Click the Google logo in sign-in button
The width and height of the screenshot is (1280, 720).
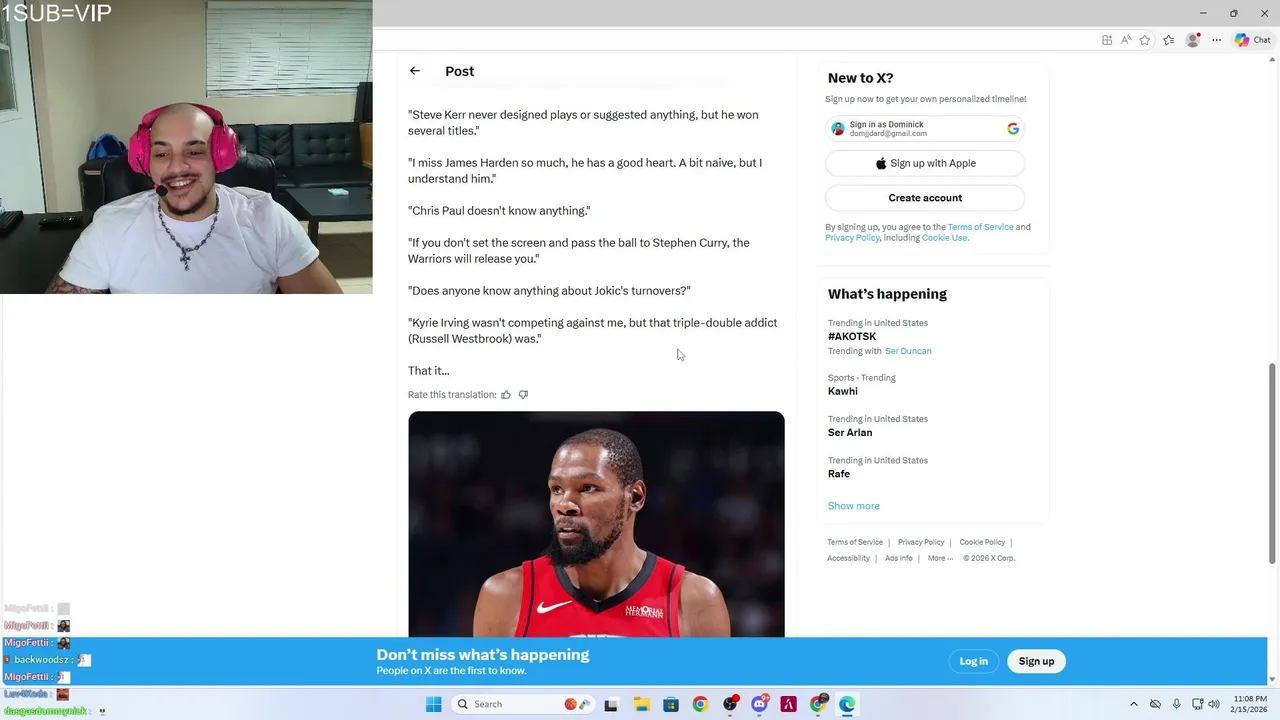[x=1013, y=128]
